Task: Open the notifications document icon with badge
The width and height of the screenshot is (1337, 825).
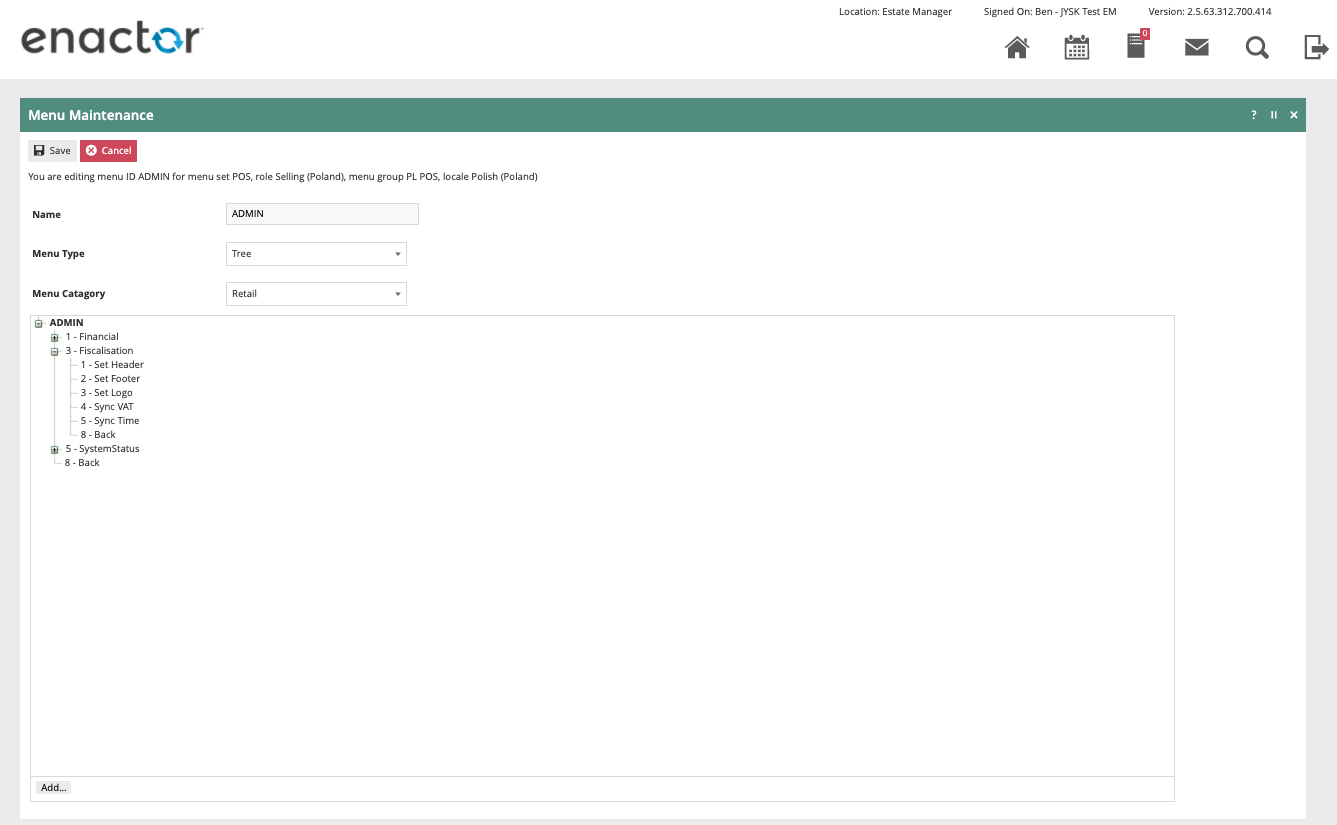Action: (1136, 46)
